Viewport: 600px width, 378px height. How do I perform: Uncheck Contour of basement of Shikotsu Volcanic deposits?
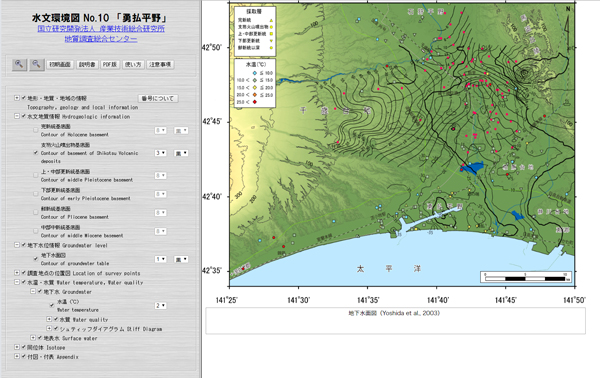pos(36,153)
